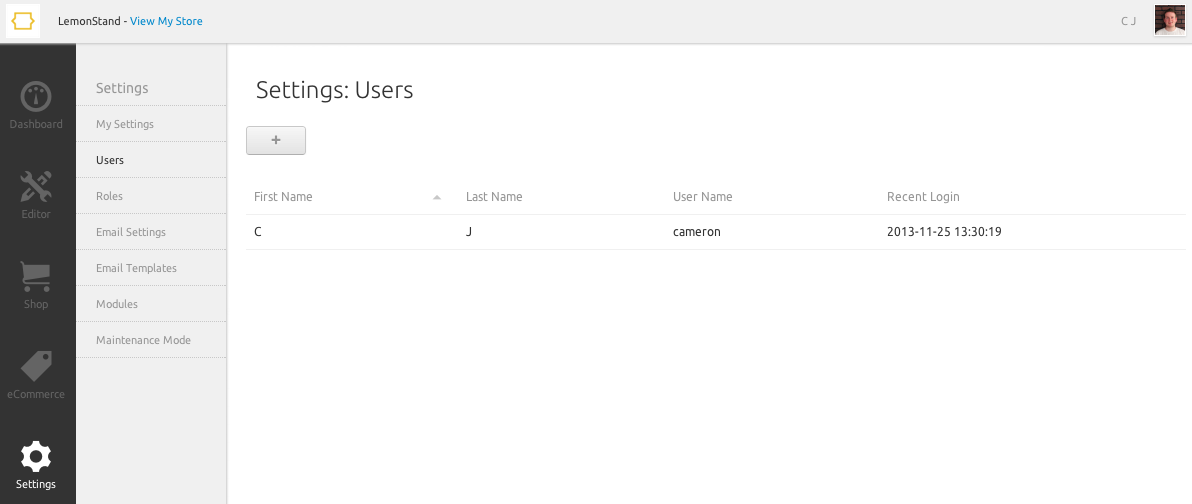Open the Dashboard section
Viewport: 1192px width, 504px height.
click(36, 105)
